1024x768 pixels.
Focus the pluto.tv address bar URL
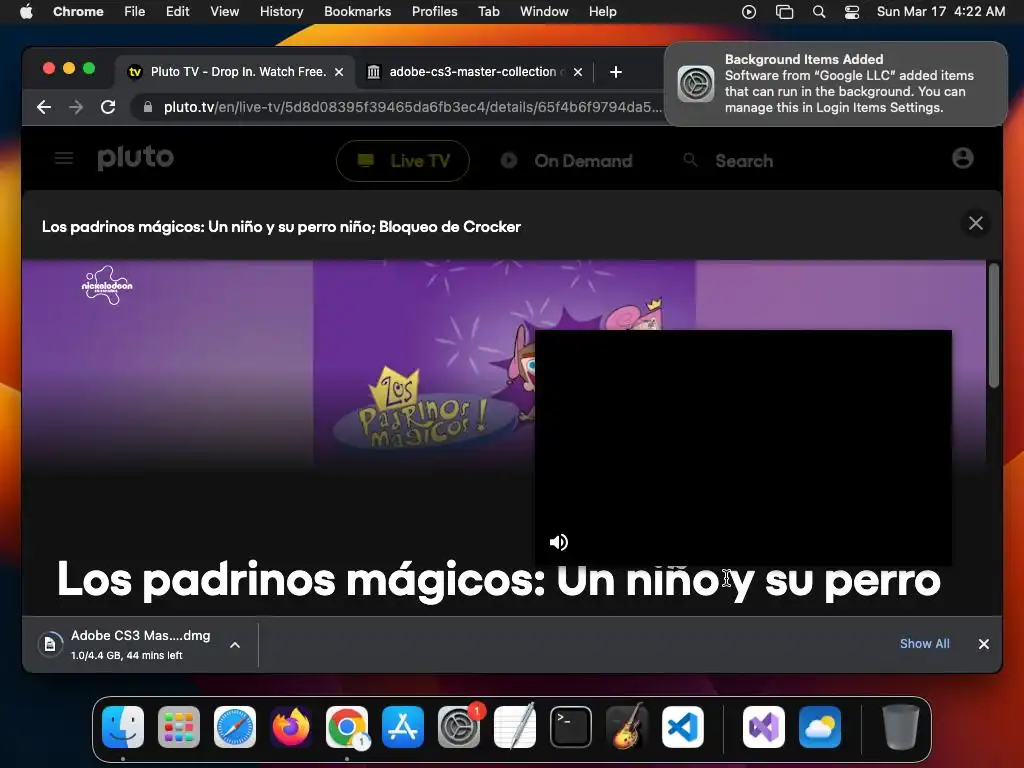pos(411,107)
